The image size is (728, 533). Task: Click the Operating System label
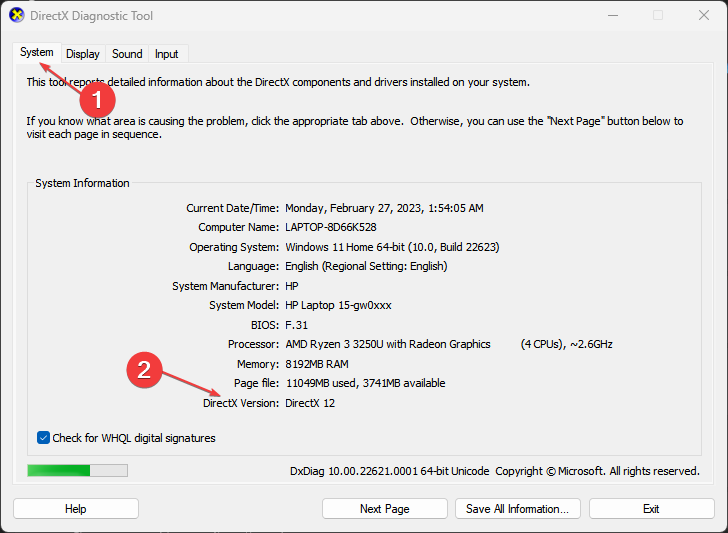[x=234, y=247]
